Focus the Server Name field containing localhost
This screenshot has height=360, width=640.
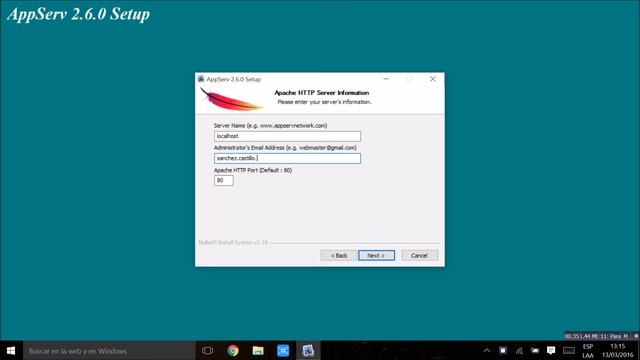287,136
